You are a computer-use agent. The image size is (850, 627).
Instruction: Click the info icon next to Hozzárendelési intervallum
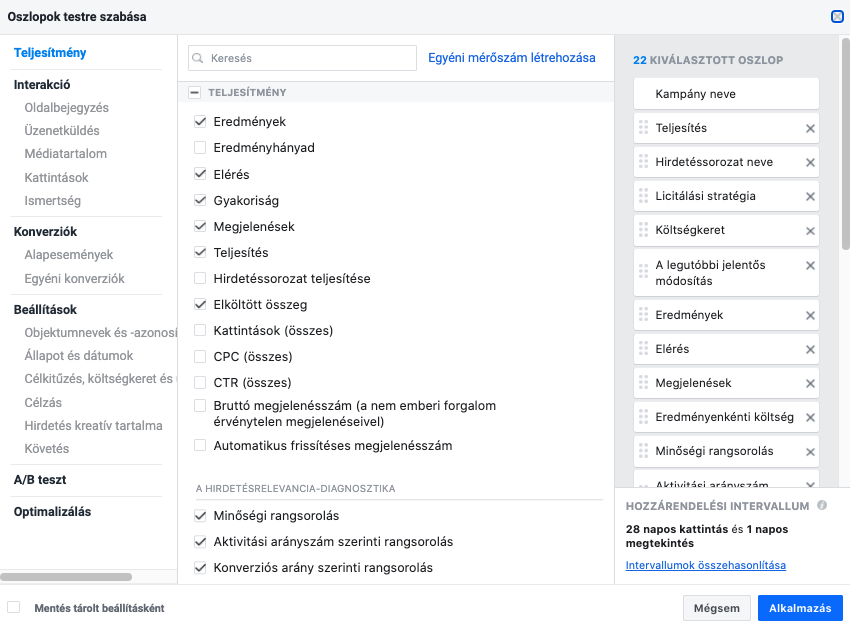tap(822, 505)
